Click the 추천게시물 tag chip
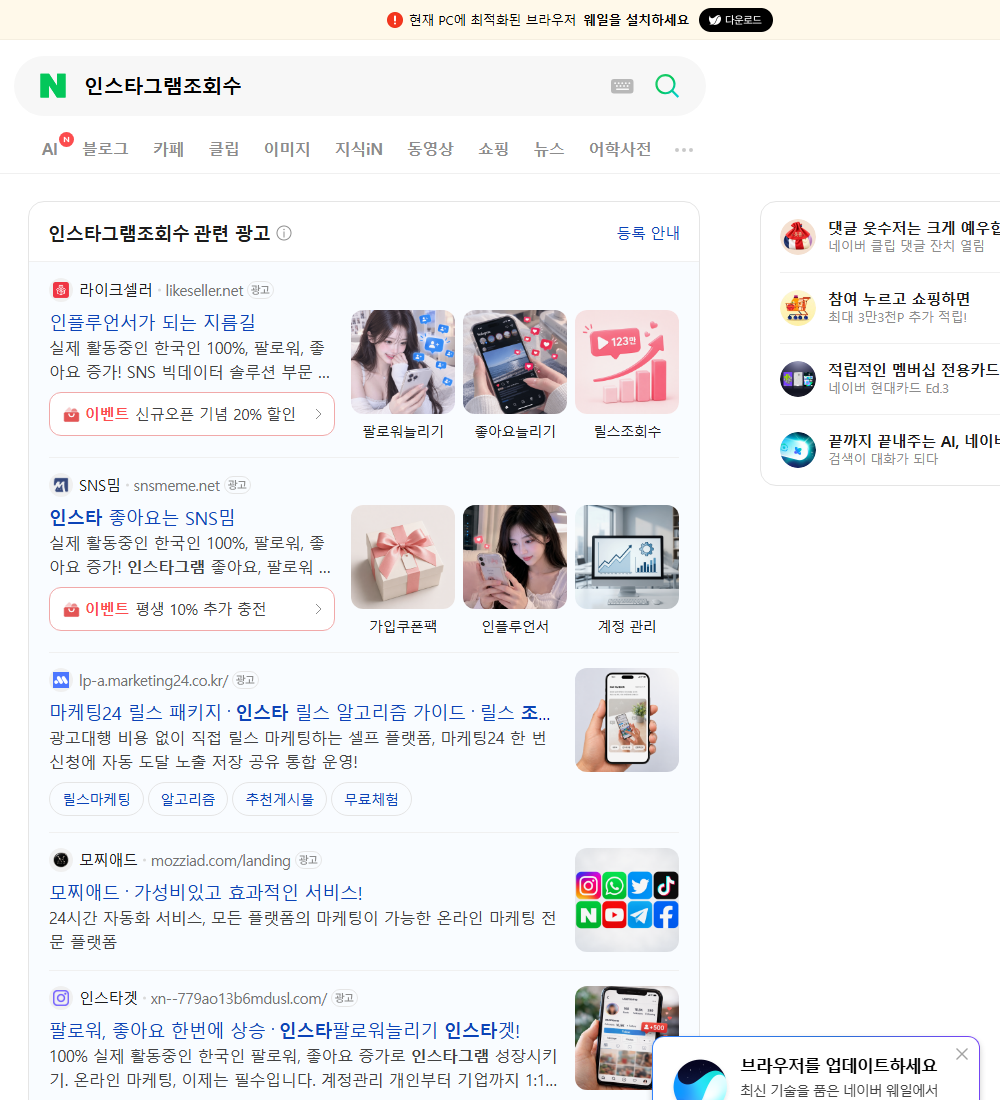 click(x=279, y=799)
